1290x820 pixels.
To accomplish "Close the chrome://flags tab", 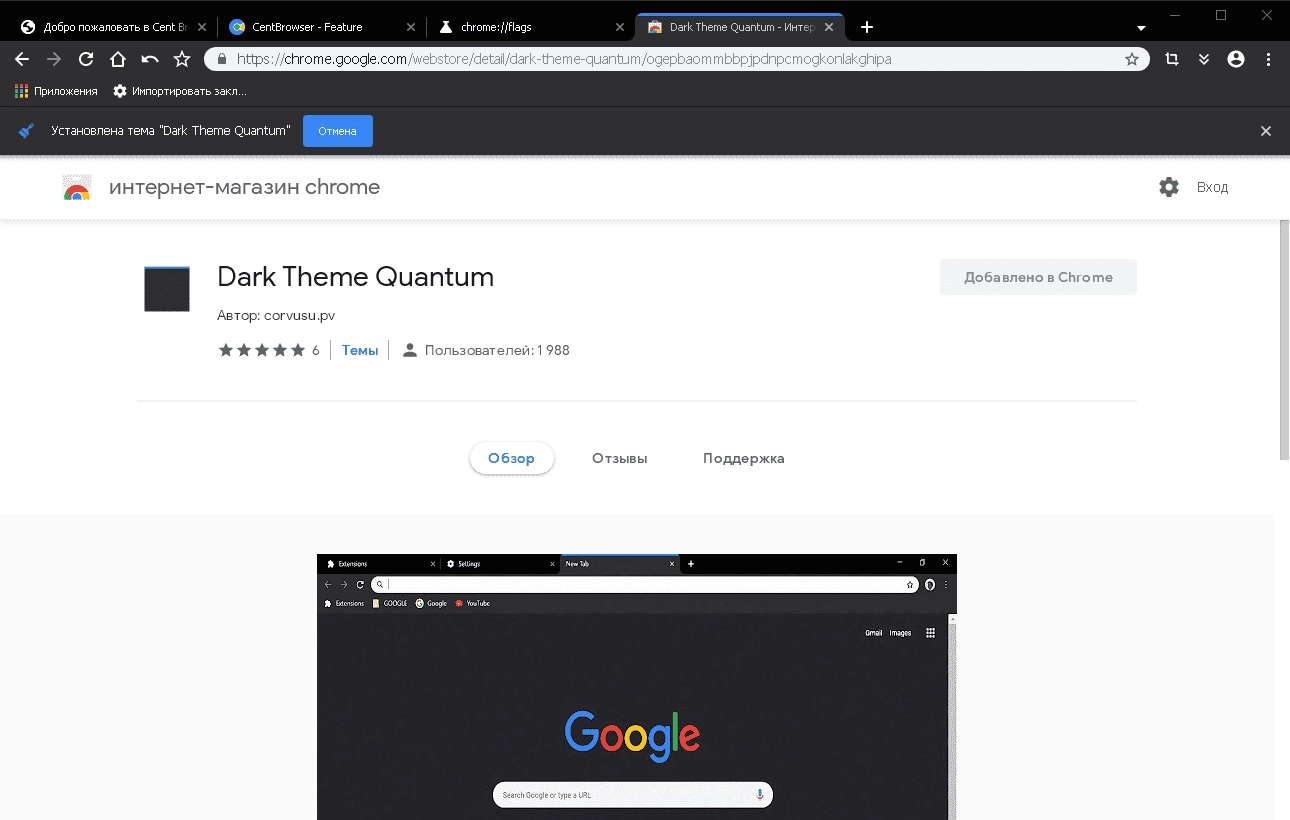I will pos(620,27).
